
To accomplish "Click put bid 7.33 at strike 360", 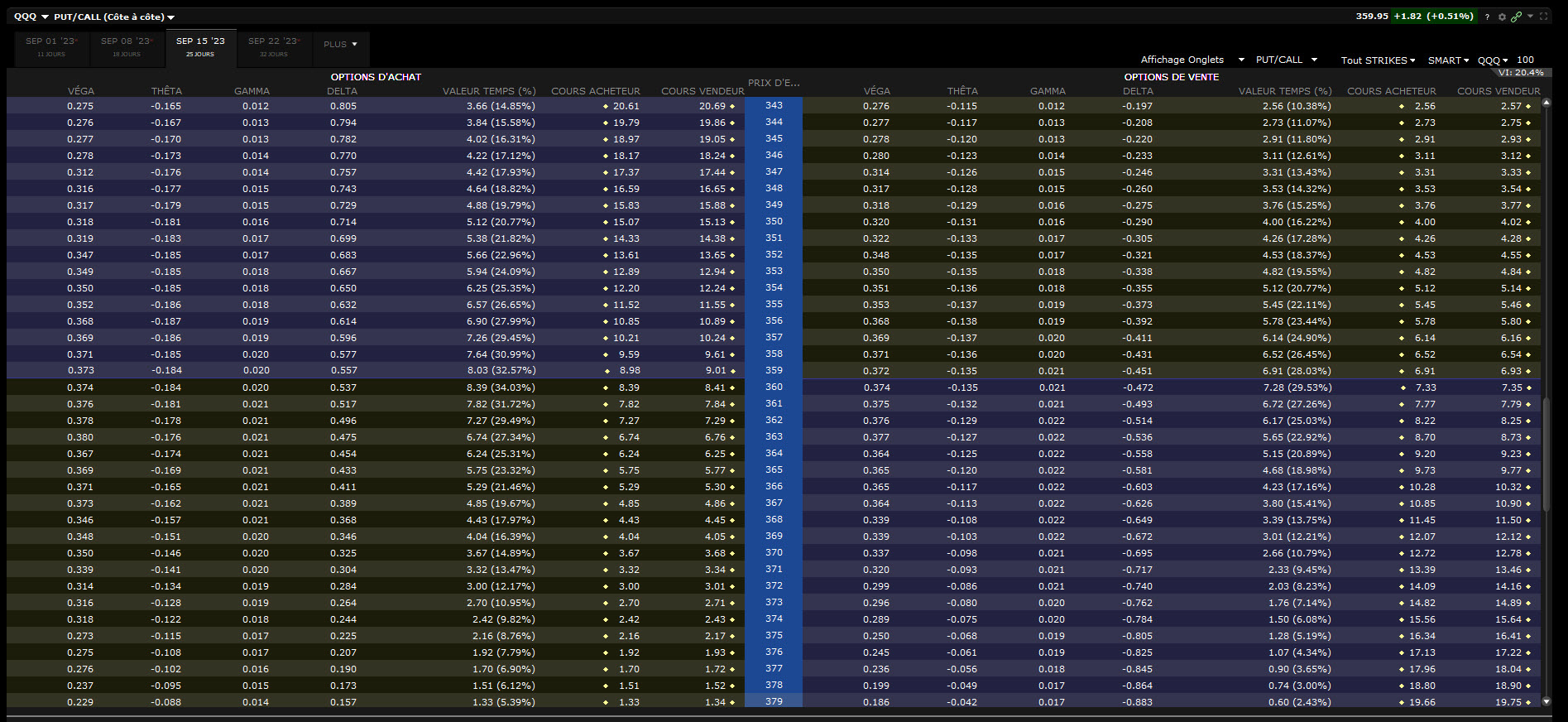I will 1426,387.
